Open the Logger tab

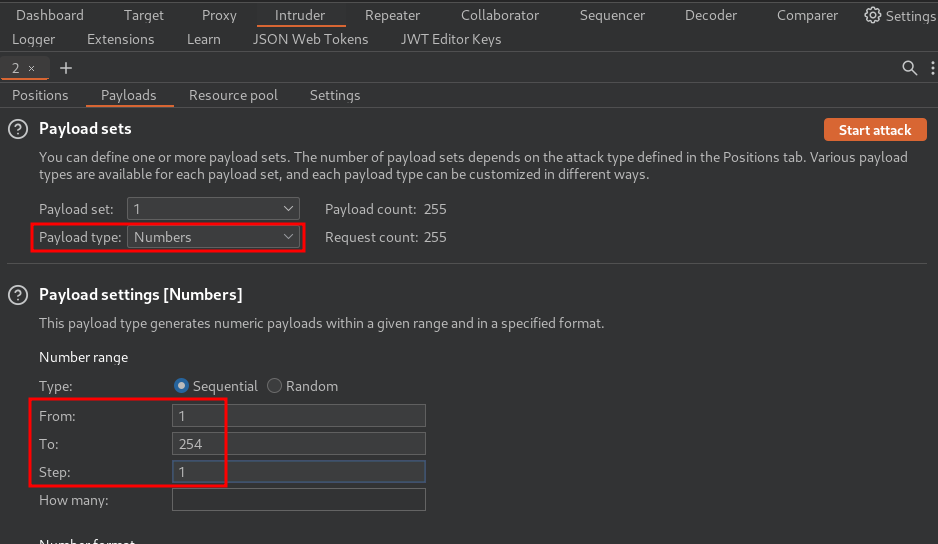tap(34, 39)
